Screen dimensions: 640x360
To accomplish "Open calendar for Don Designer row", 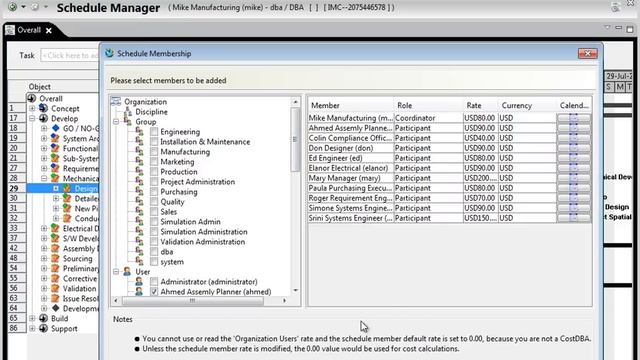I will tap(573, 148).
